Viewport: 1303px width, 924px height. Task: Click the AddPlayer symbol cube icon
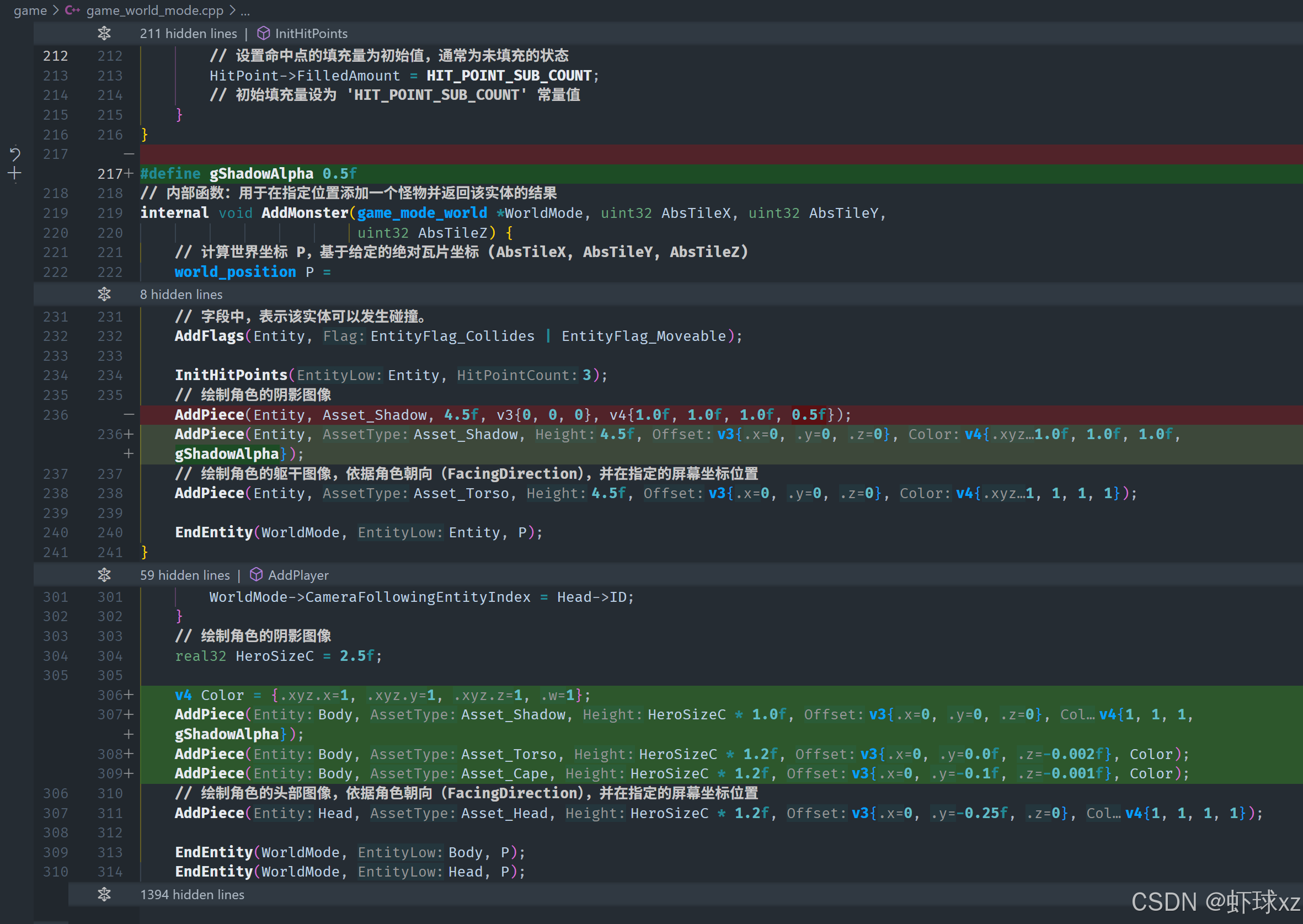pyautogui.click(x=256, y=575)
